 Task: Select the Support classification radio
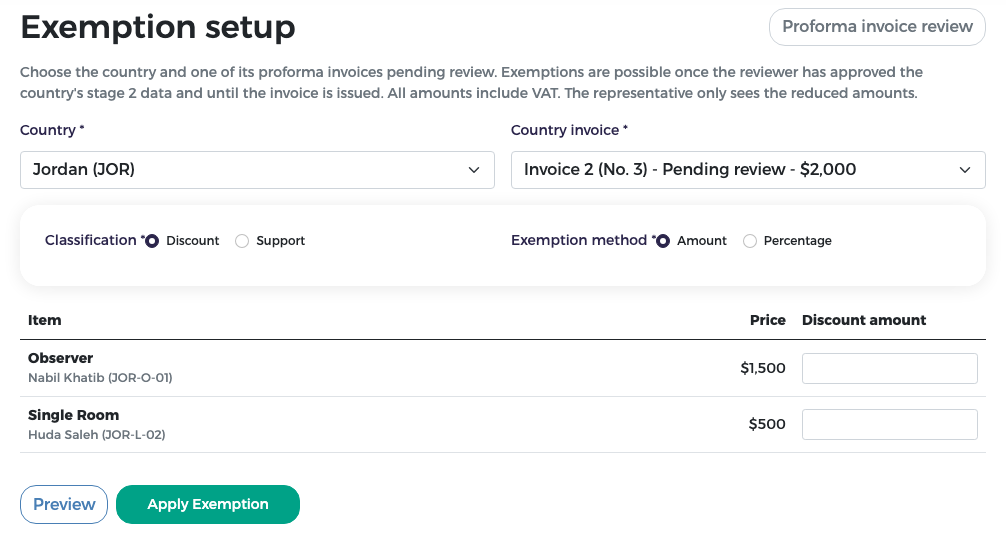coord(242,241)
